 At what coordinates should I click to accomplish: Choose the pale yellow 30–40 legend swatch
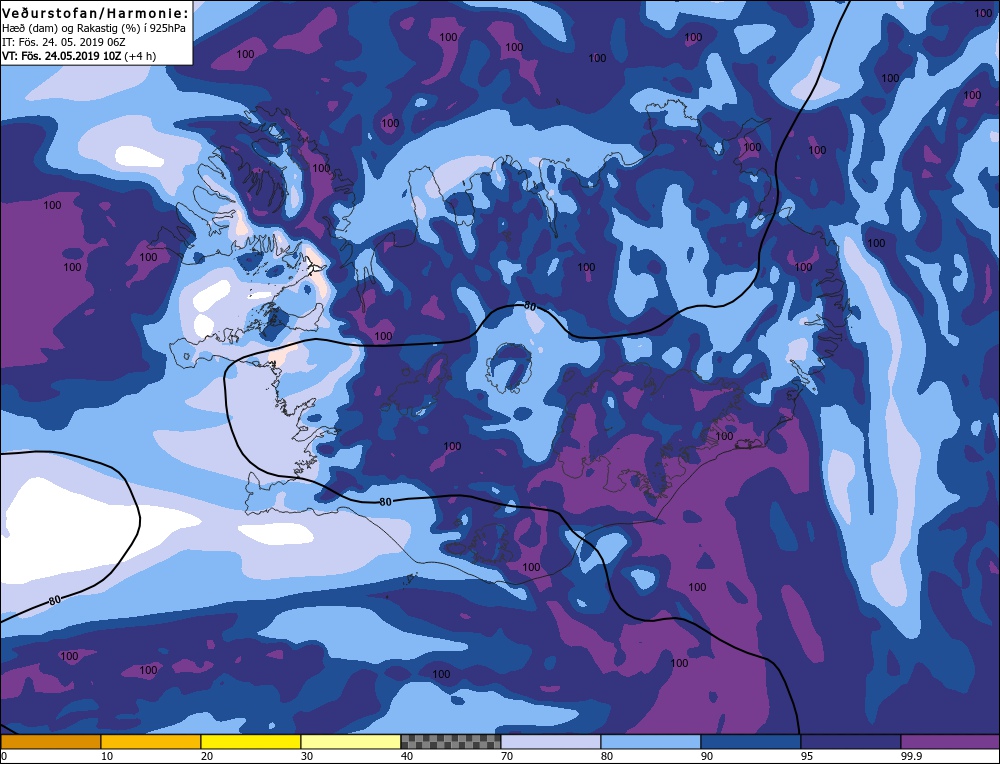coord(351,742)
